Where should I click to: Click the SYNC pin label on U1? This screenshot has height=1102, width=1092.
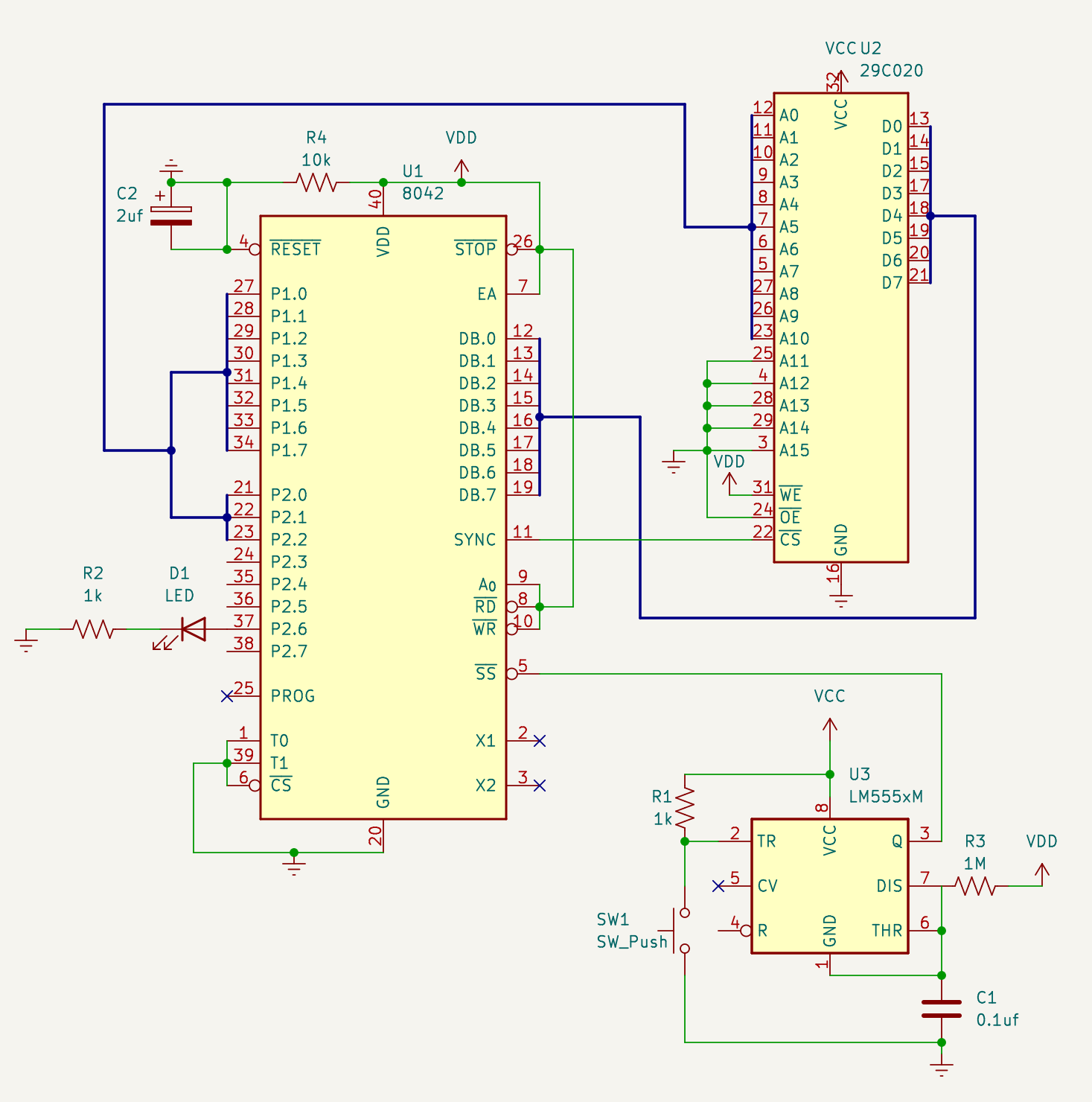tap(475, 539)
